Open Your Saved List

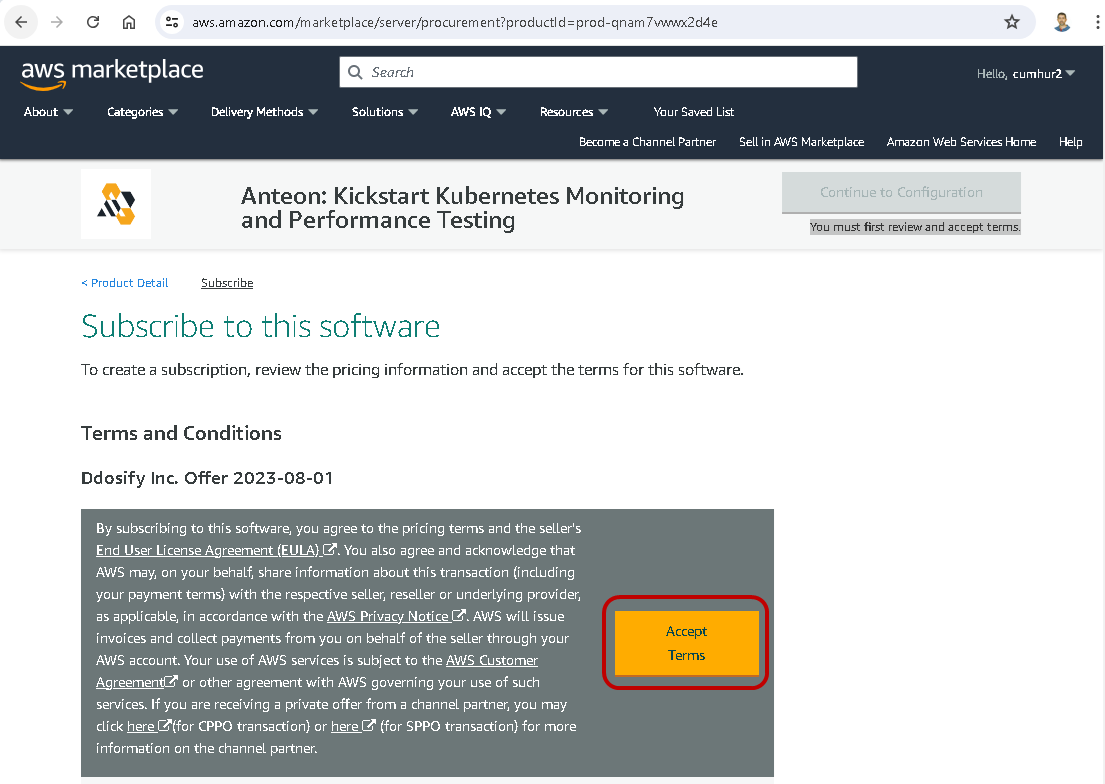693,111
